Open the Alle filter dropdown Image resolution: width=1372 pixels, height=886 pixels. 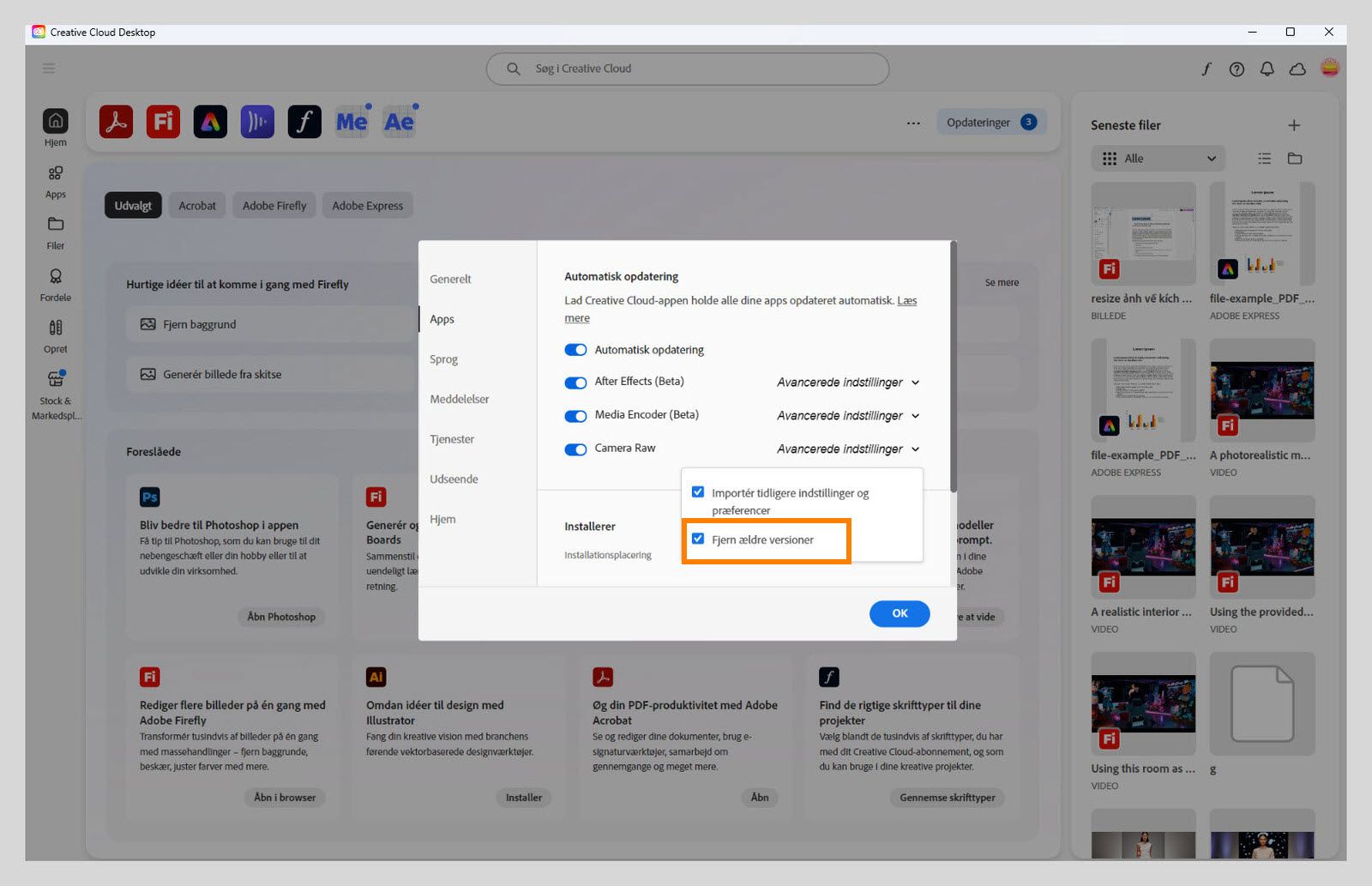coord(1158,159)
